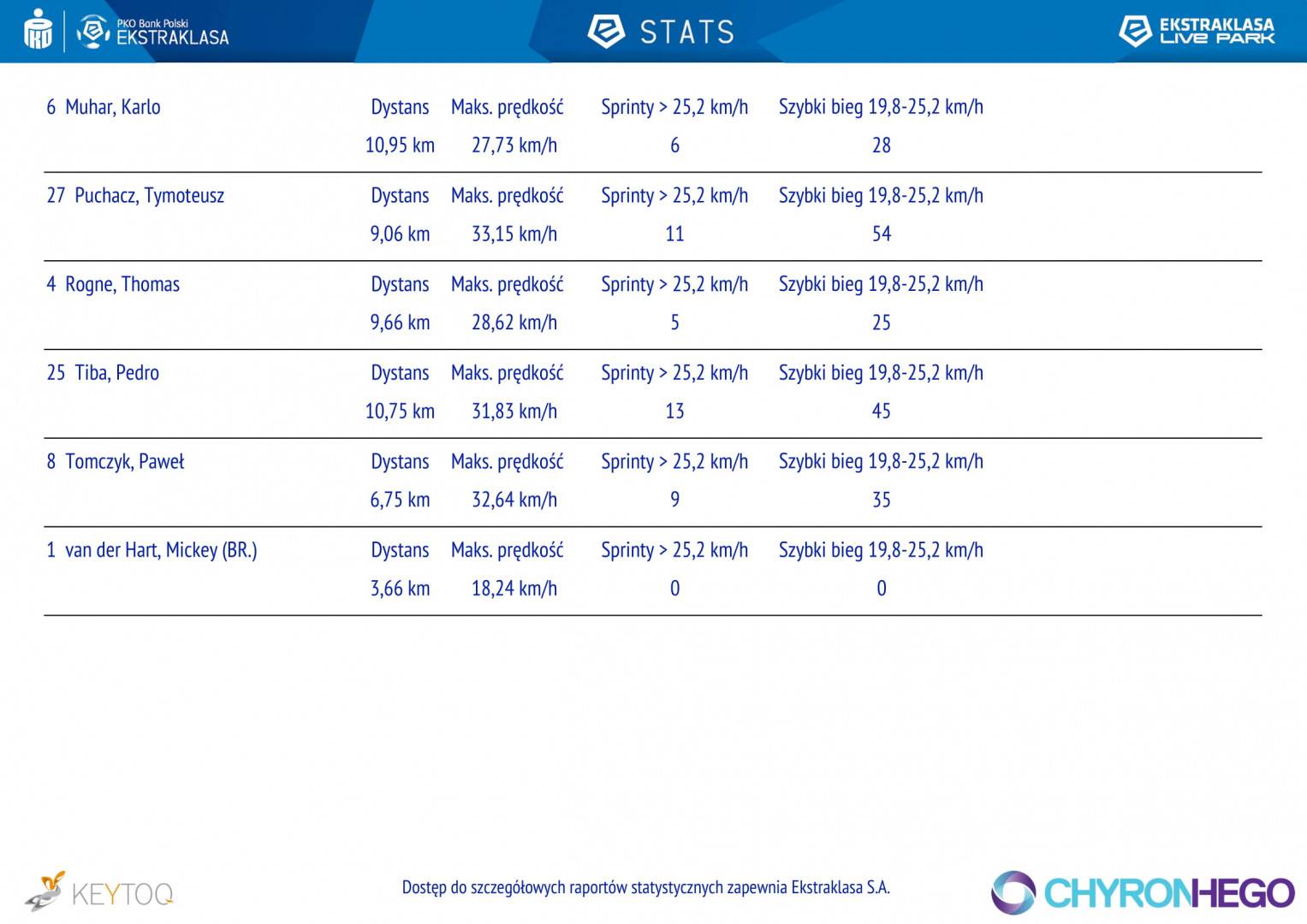This screenshot has height=924, width=1307.
Task: Click the PKO bank logo icon
Action: [38, 29]
